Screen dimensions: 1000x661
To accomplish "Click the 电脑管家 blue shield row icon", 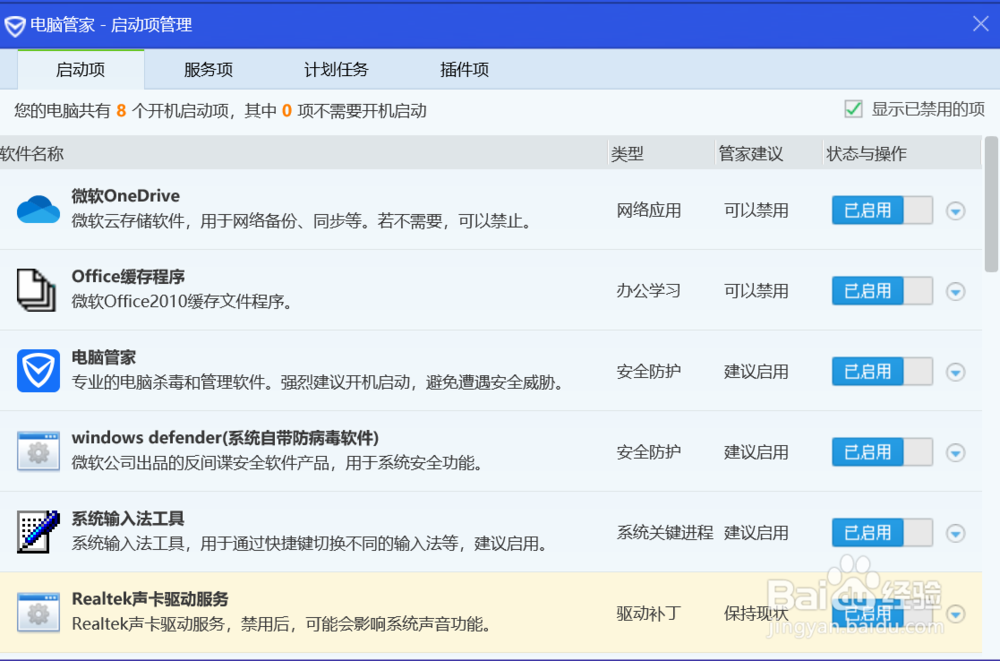I will point(38,371).
